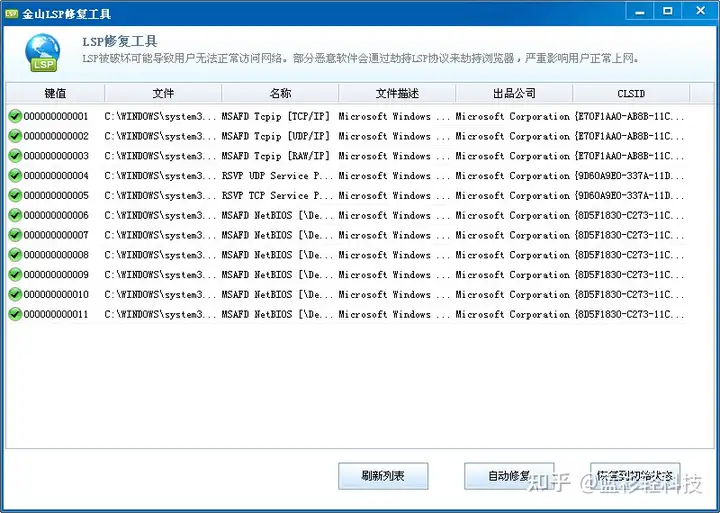Click CLSID {9D60A9E0-337A-11D... in row 000000000004
The height and width of the screenshot is (513, 720).
point(629,175)
